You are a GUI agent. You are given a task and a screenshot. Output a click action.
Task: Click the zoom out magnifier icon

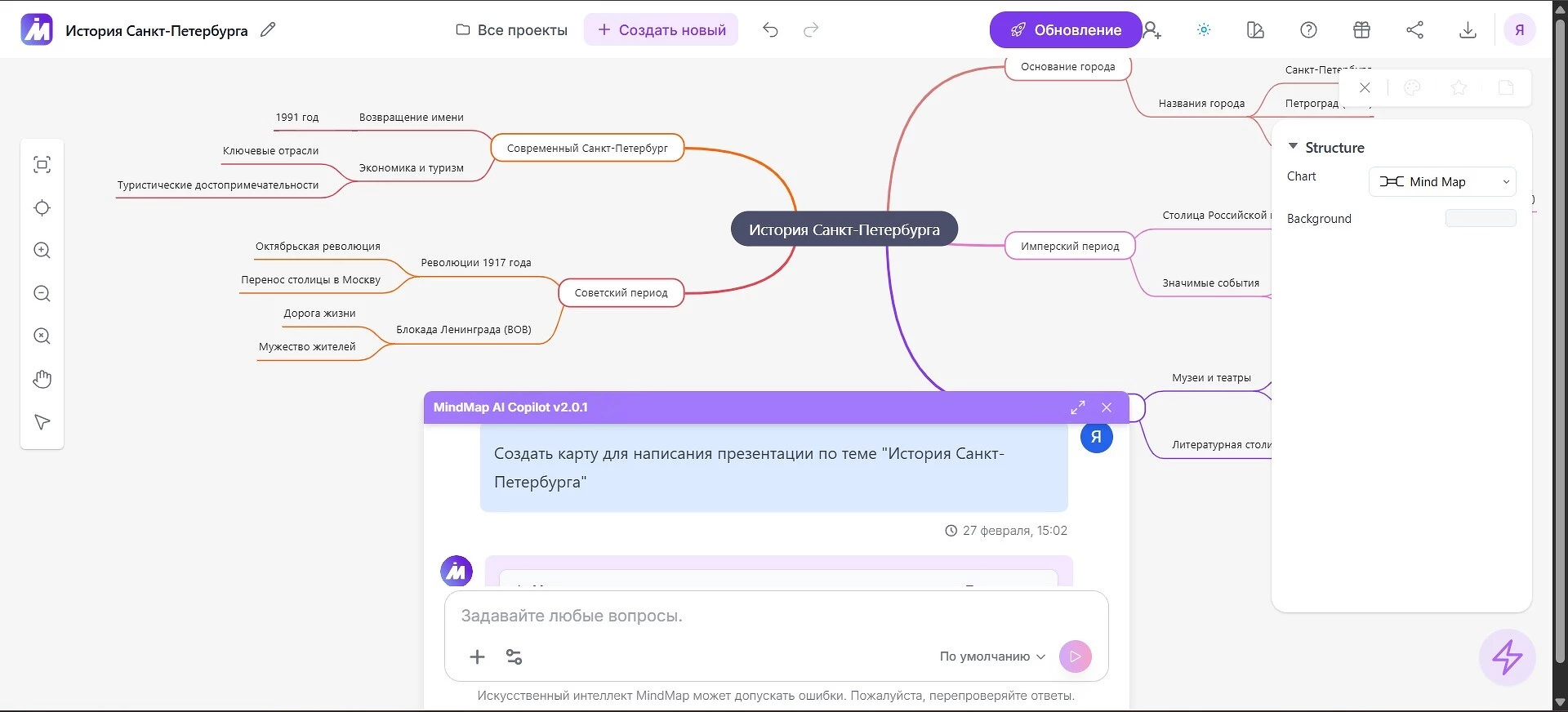42,294
